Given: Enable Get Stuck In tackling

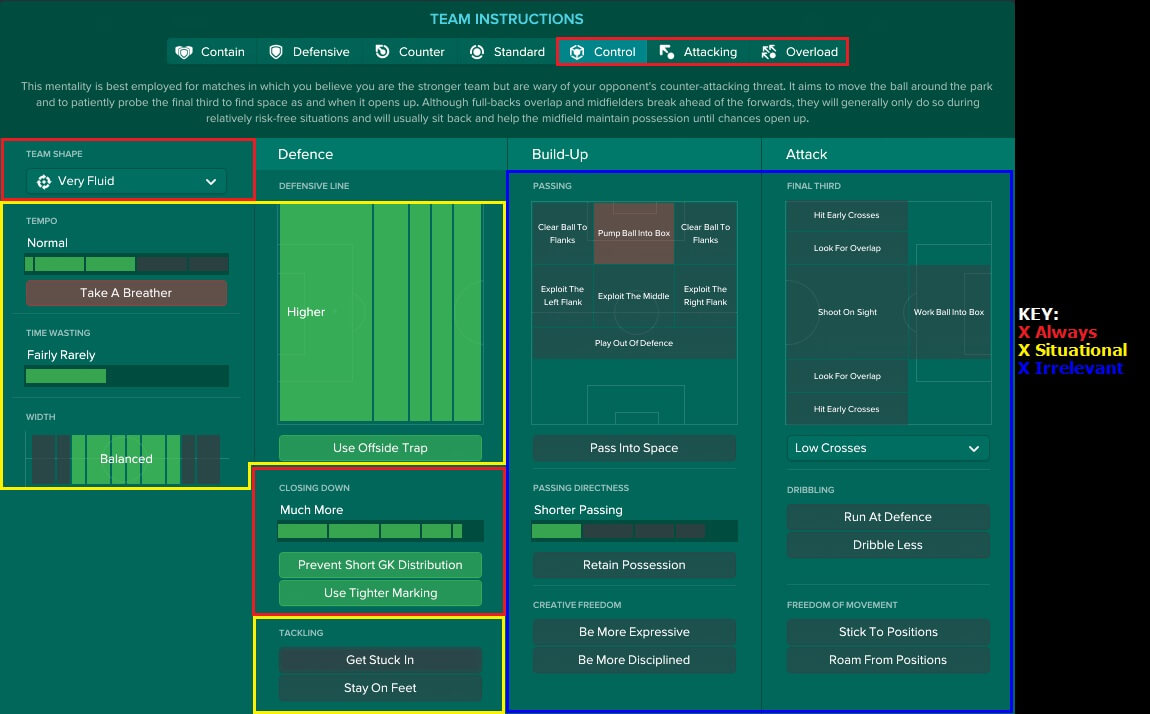Looking at the screenshot, I should [x=380, y=660].
